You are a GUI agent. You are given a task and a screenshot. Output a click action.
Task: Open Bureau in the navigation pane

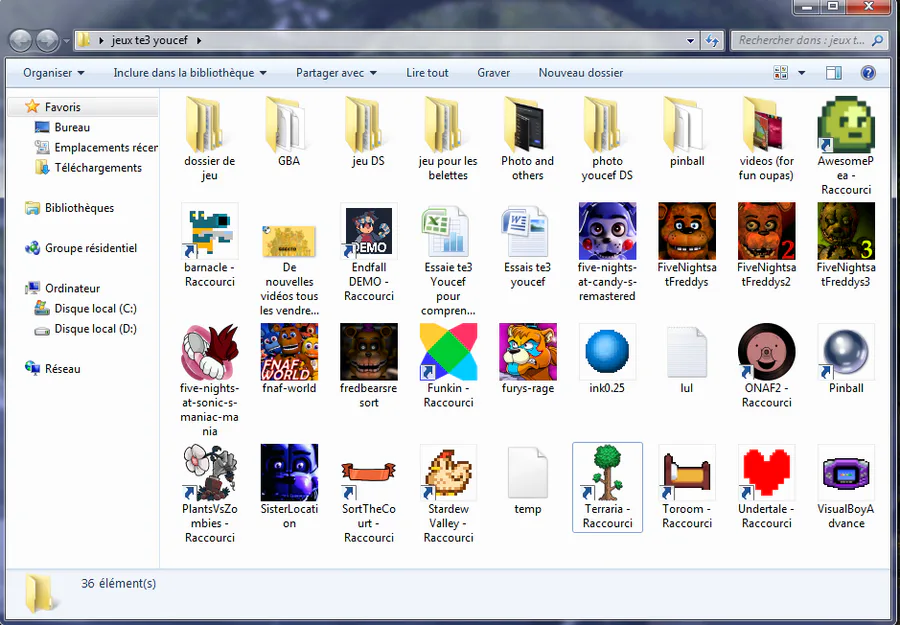tap(72, 127)
